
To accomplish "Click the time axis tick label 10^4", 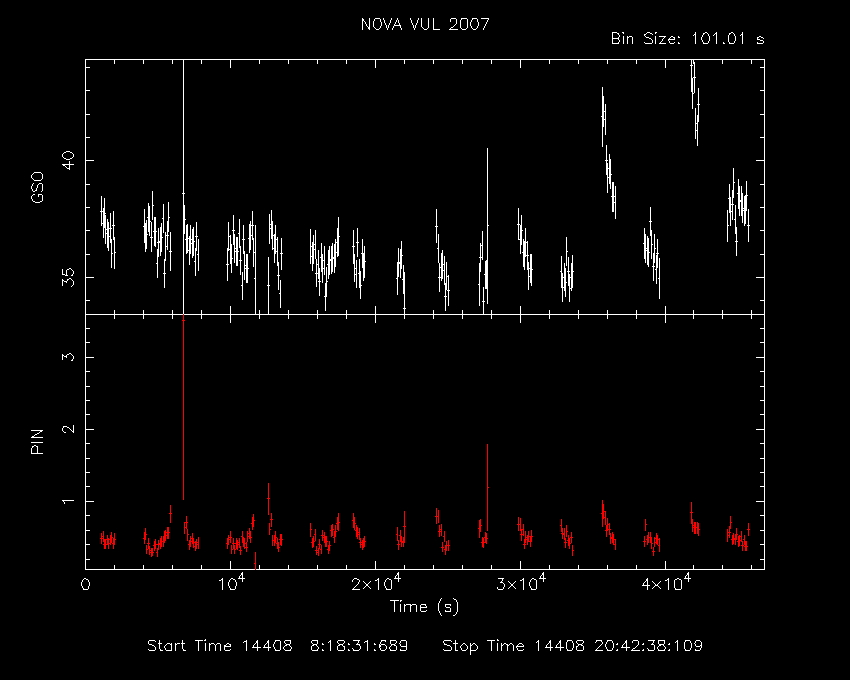I will click(x=231, y=583).
